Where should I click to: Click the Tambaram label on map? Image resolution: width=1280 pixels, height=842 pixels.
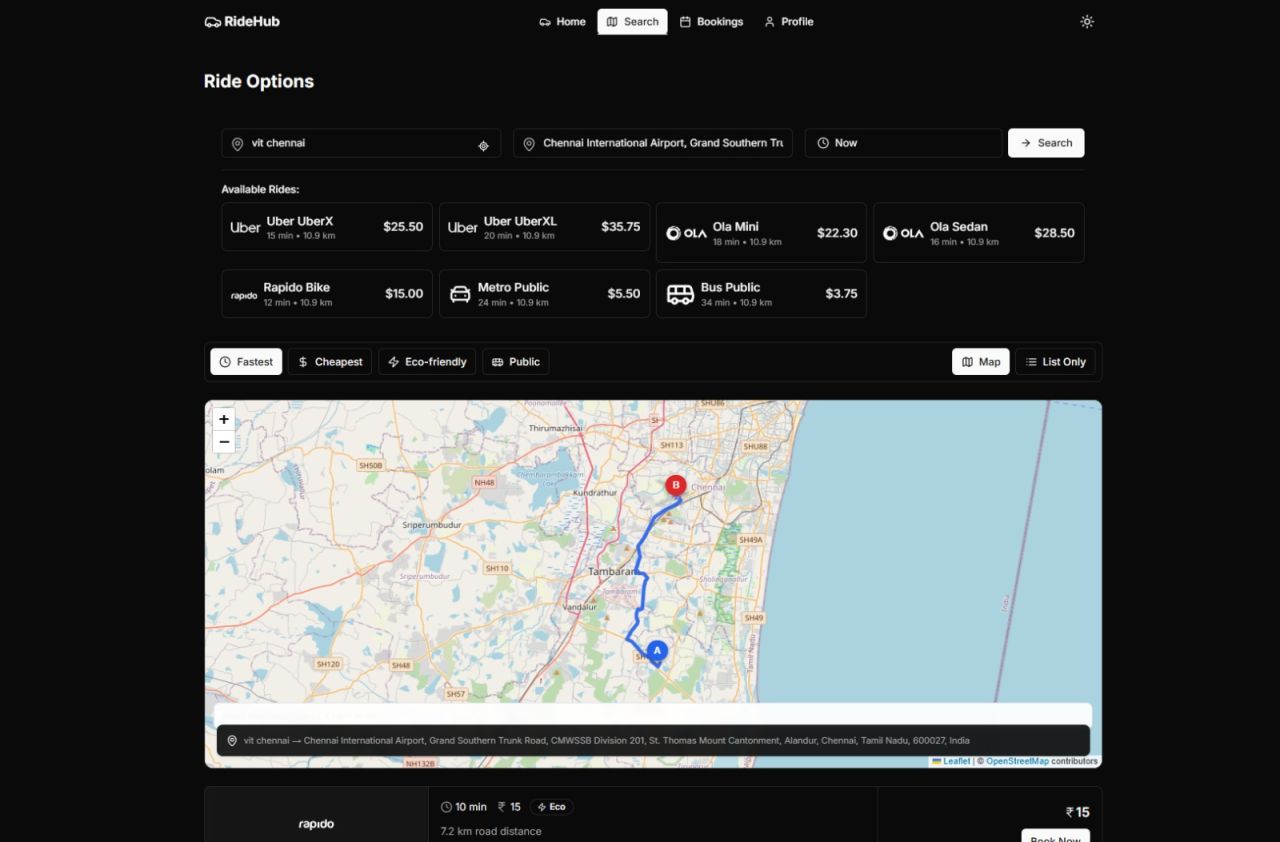612,571
